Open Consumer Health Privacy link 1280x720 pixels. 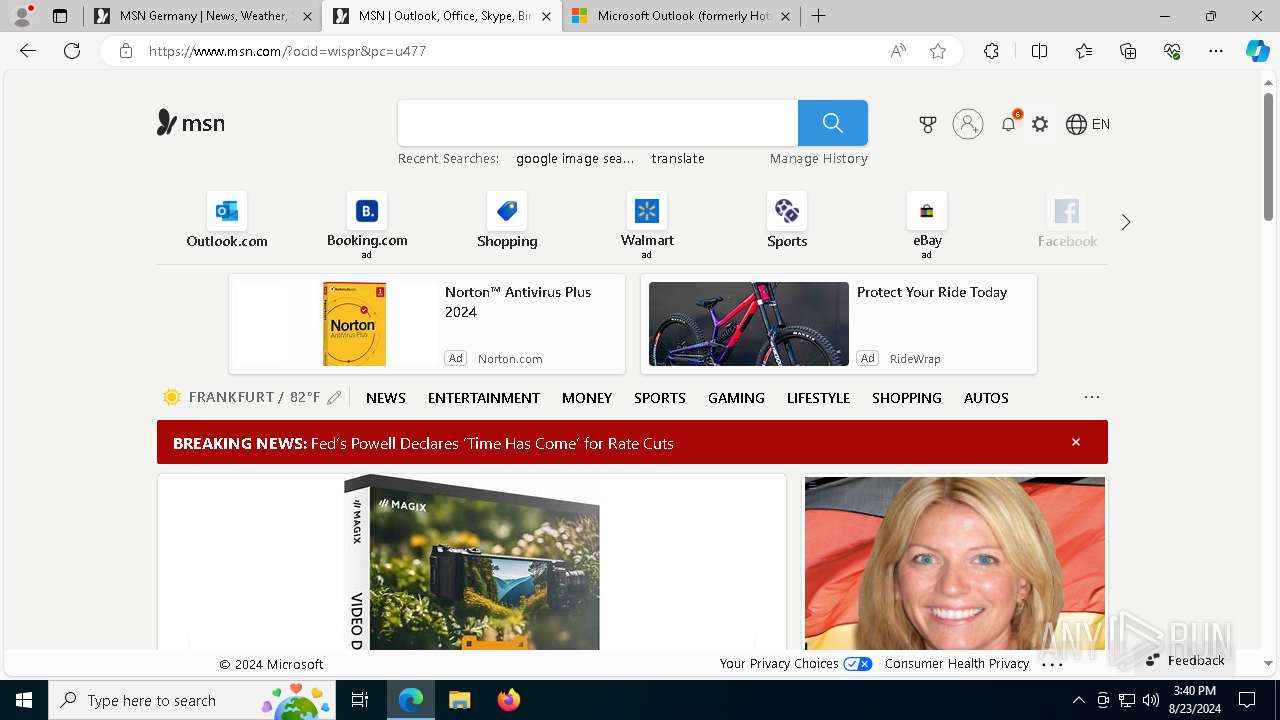957,663
